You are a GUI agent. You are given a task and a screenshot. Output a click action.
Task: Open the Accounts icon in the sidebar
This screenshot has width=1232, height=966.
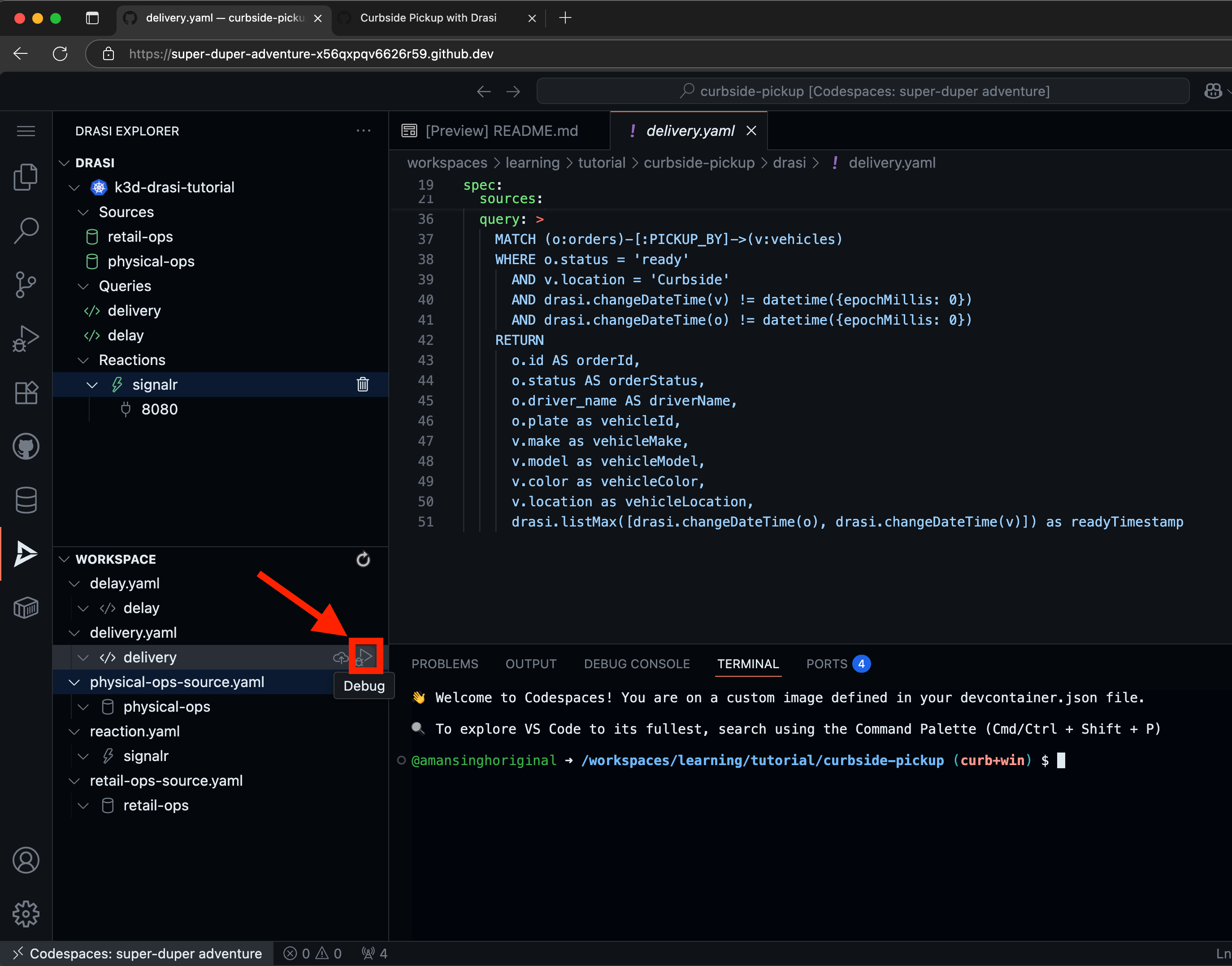pos(26,860)
